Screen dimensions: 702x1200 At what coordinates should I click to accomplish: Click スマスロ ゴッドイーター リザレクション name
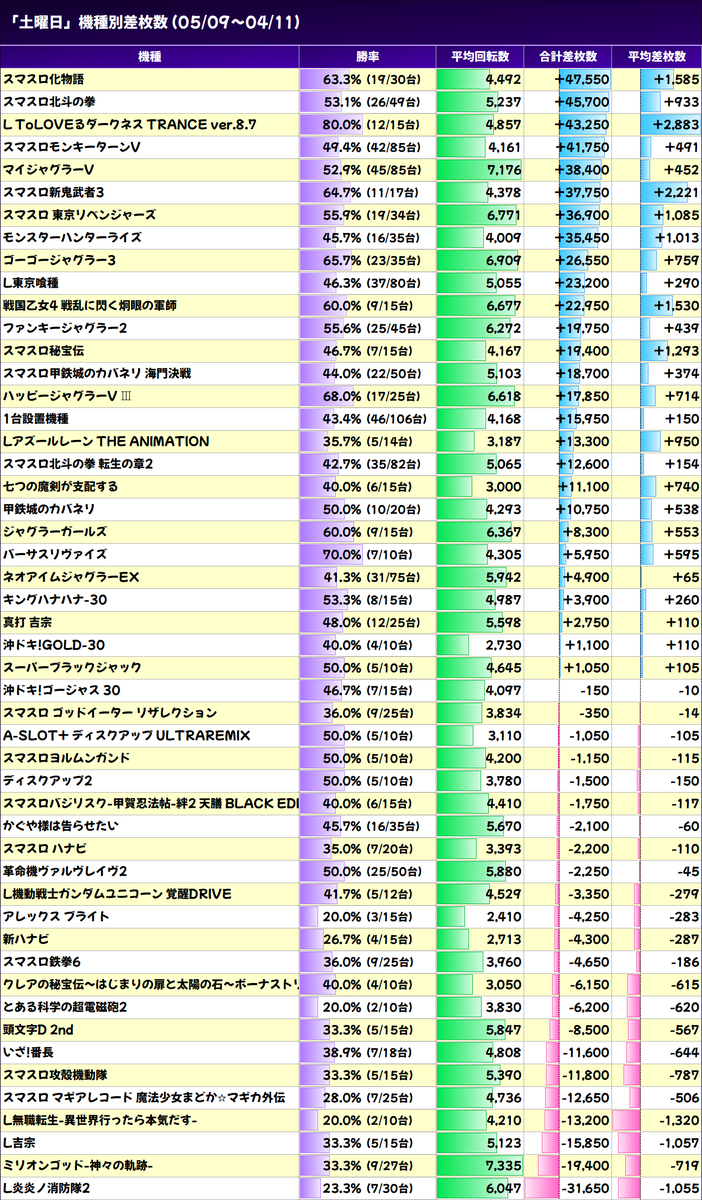click(x=110, y=713)
